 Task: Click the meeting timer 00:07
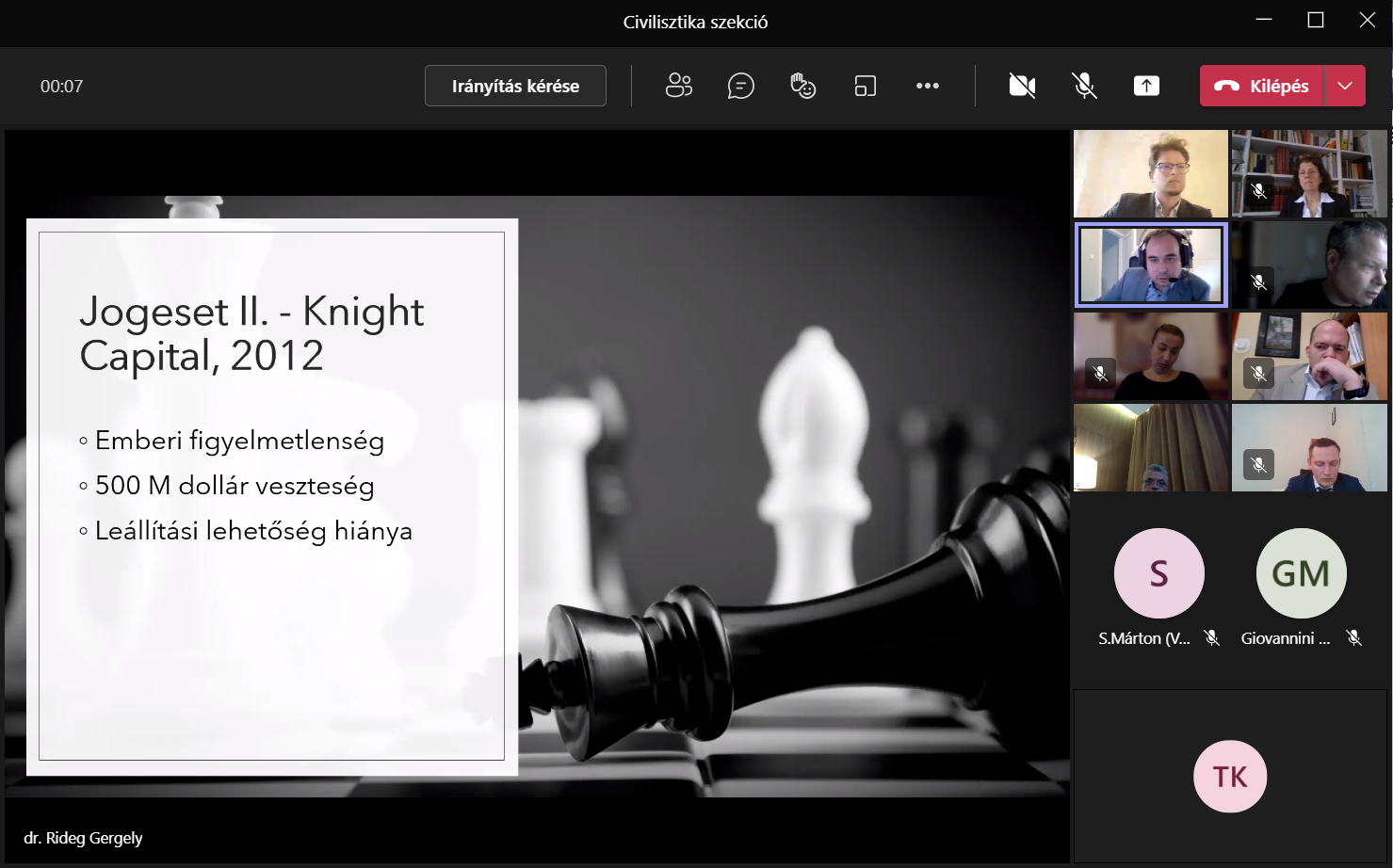tap(61, 87)
